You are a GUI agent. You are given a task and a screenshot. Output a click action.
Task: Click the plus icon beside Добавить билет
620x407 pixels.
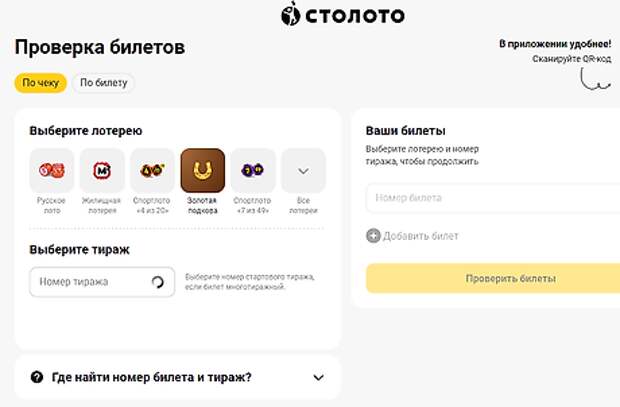pos(373,236)
